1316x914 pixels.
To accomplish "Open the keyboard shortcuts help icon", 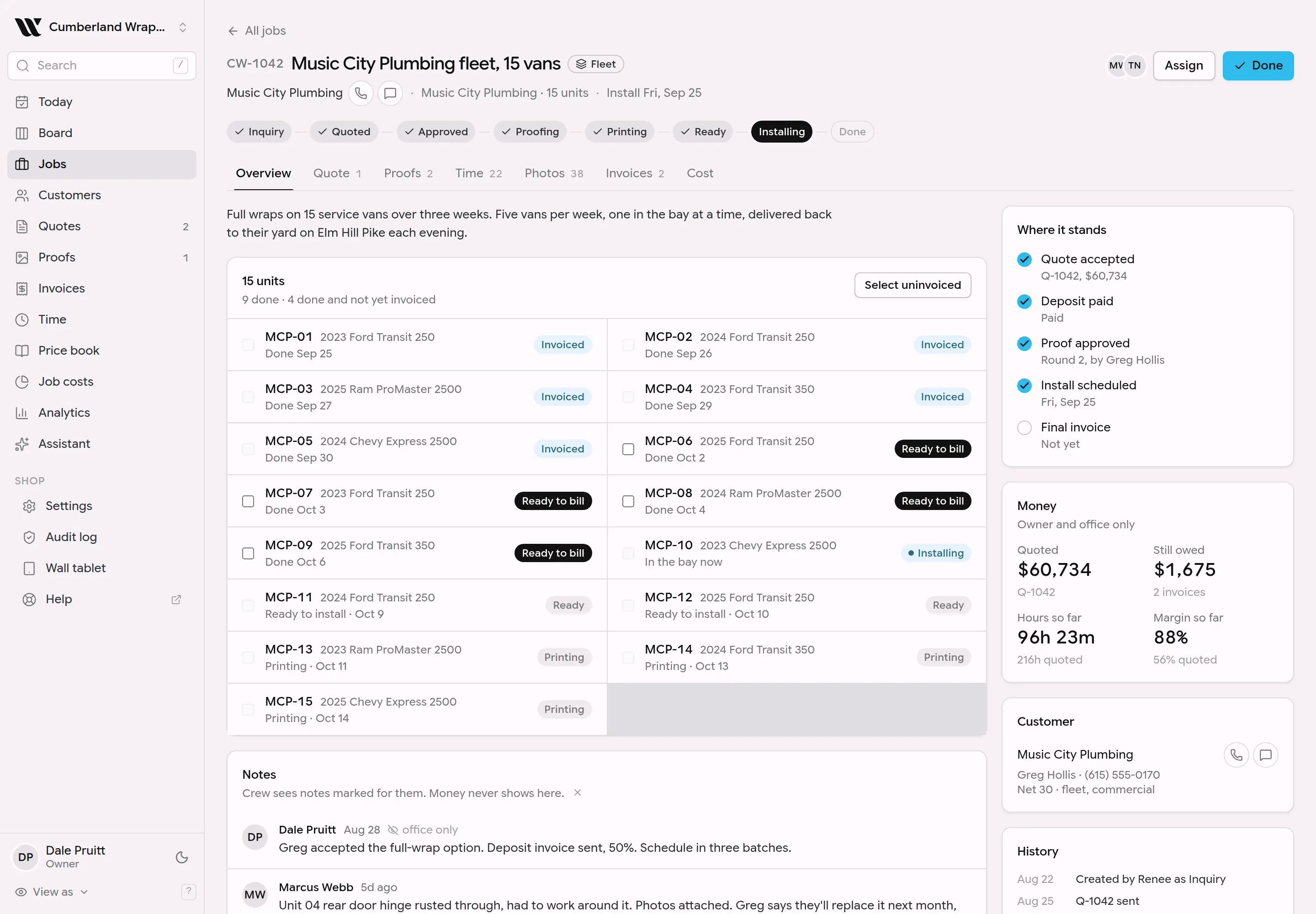I will click(188, 892).
